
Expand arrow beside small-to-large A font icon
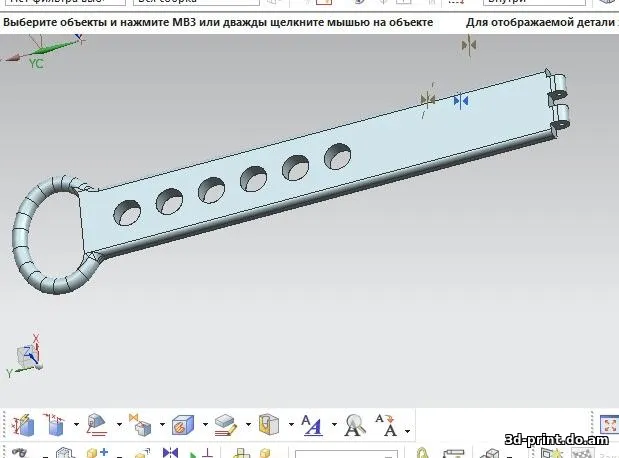click(x=407, y=431)
